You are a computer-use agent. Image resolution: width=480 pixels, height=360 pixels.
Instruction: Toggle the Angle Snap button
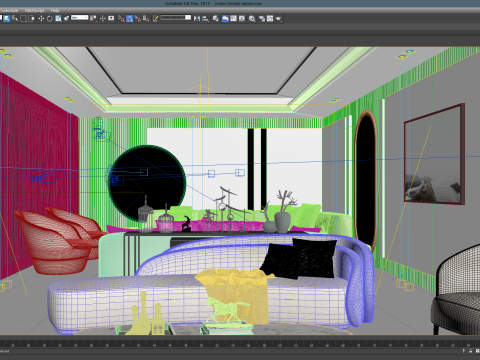pyautogui.click(x=129, y=18)
